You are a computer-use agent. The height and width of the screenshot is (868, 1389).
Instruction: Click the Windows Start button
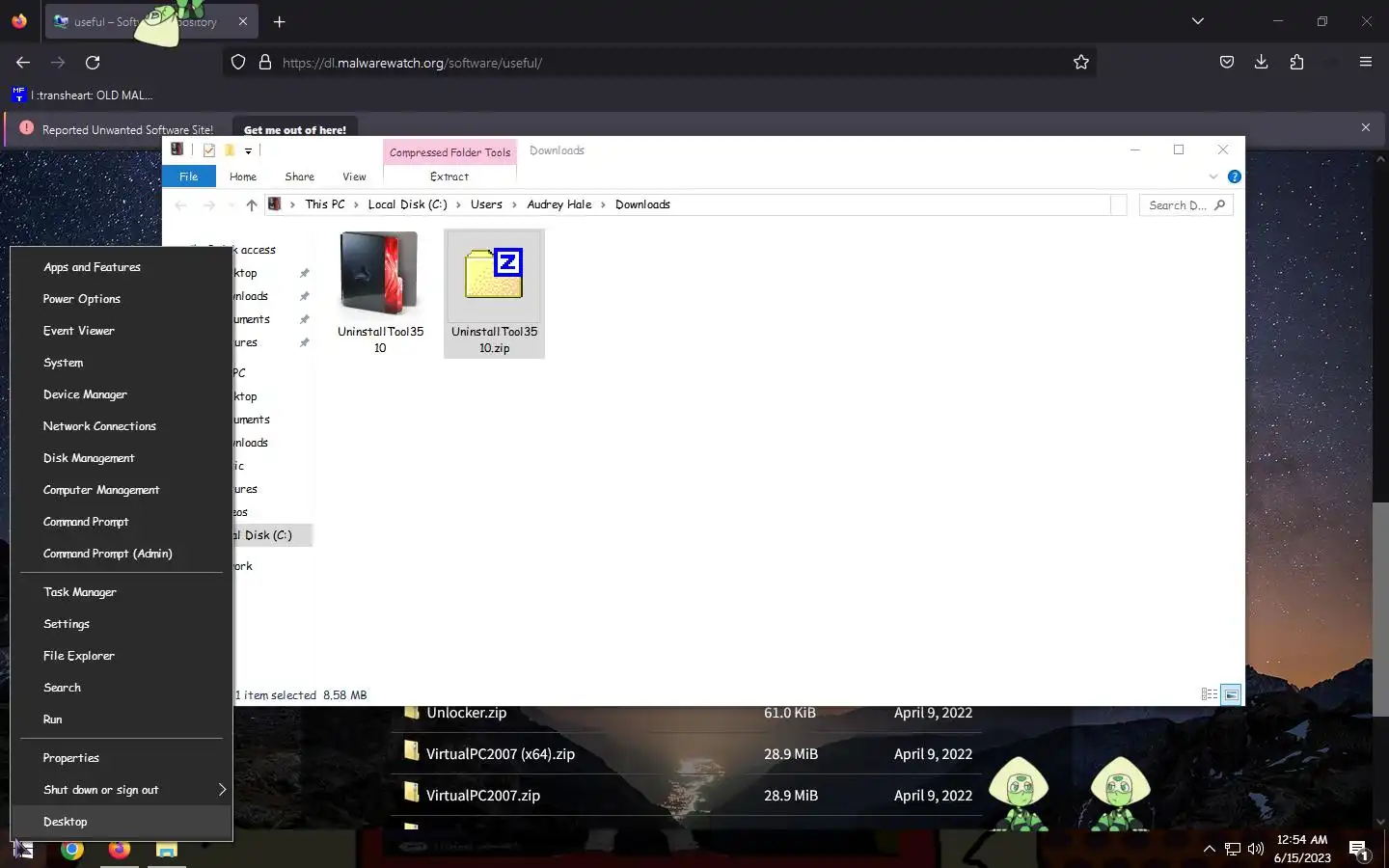point(23,850)
